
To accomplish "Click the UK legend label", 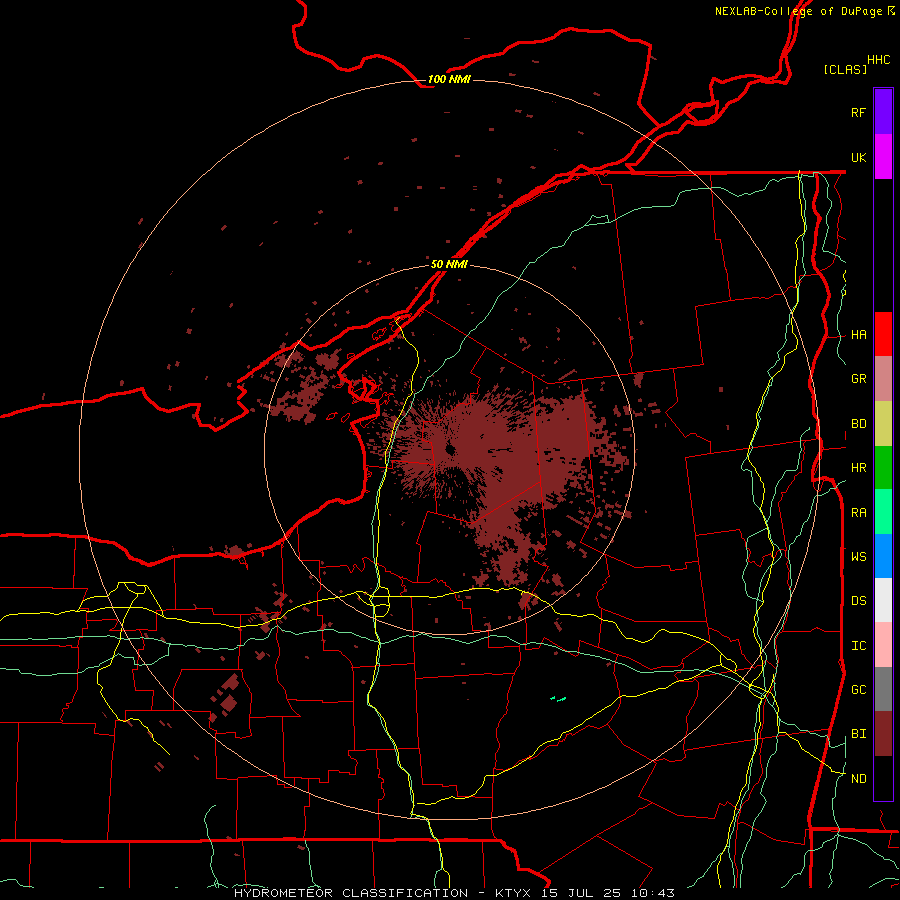I will [858, 157].
